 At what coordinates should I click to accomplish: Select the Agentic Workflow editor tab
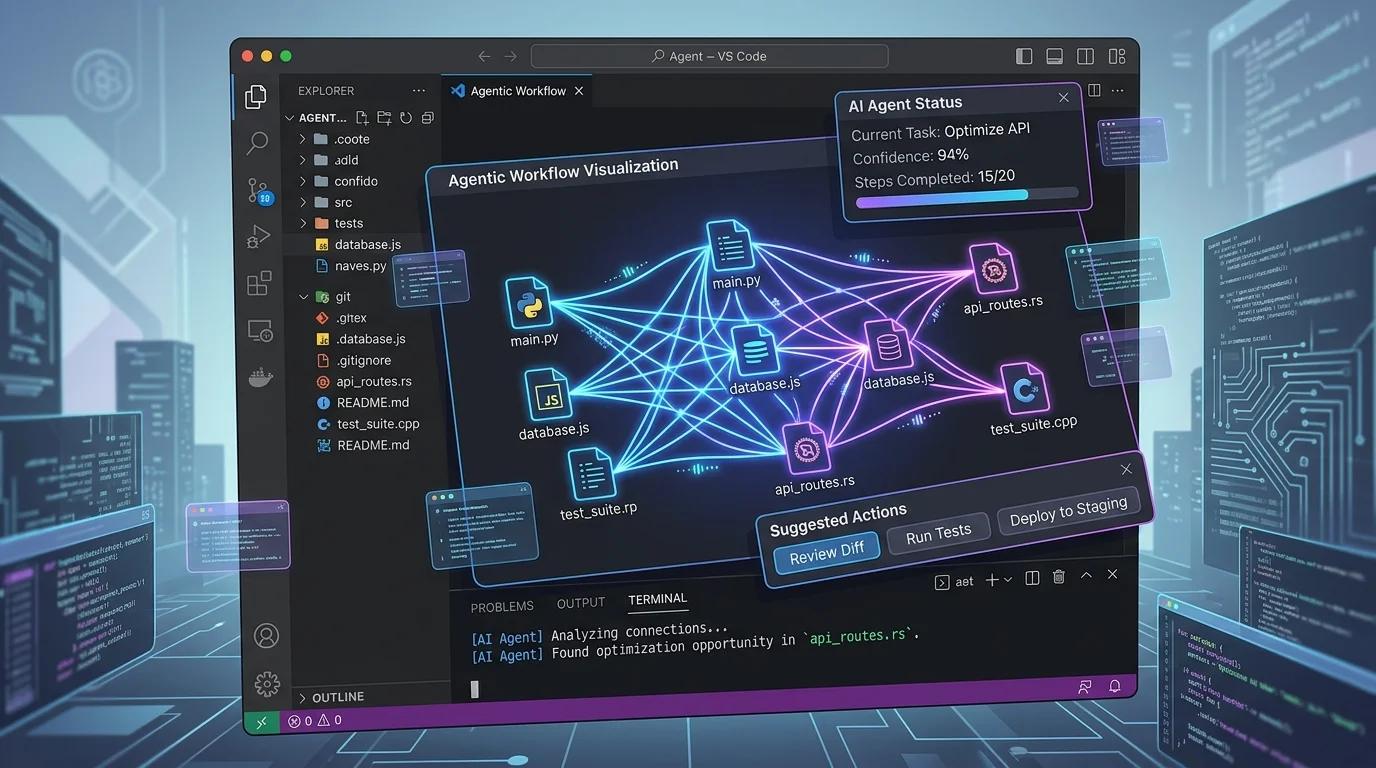[x=518, y=91]
